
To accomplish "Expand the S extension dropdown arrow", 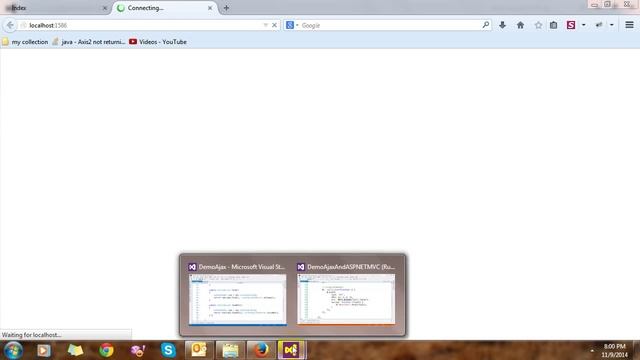I will pyautogui.click(x=584, y=25).
